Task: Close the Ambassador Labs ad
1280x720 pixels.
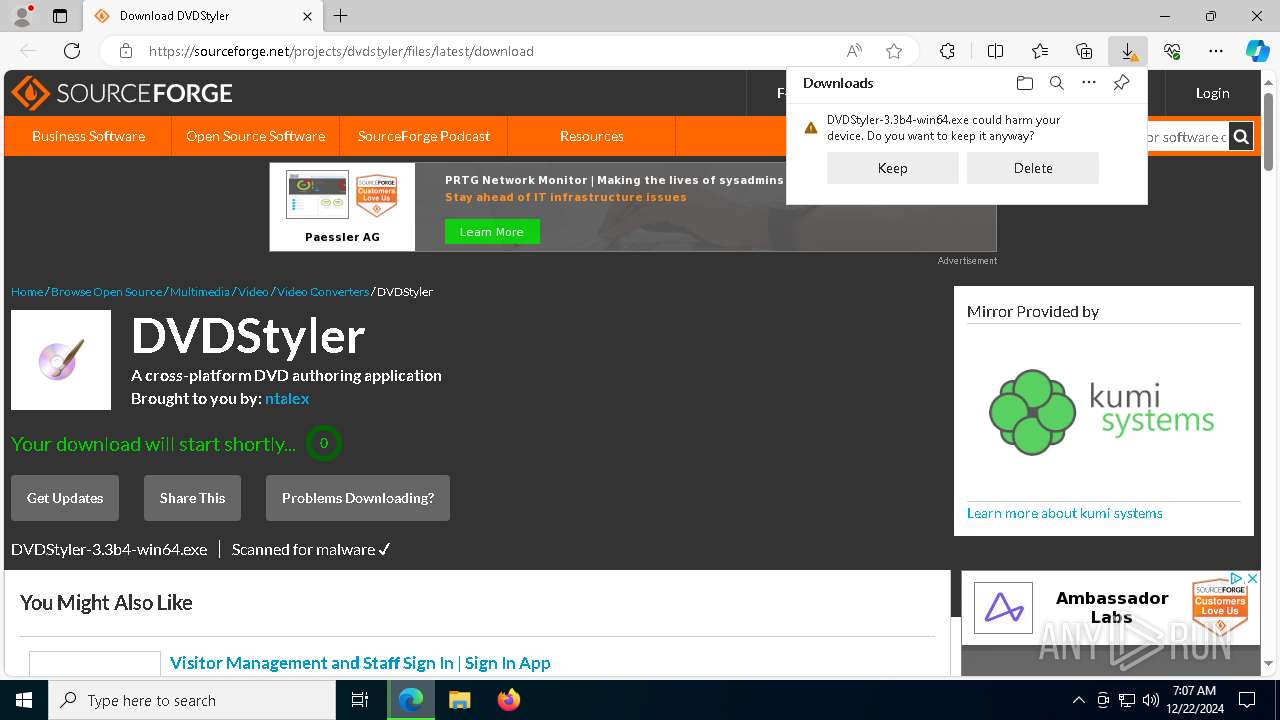Action: [x=1252, y=578]
